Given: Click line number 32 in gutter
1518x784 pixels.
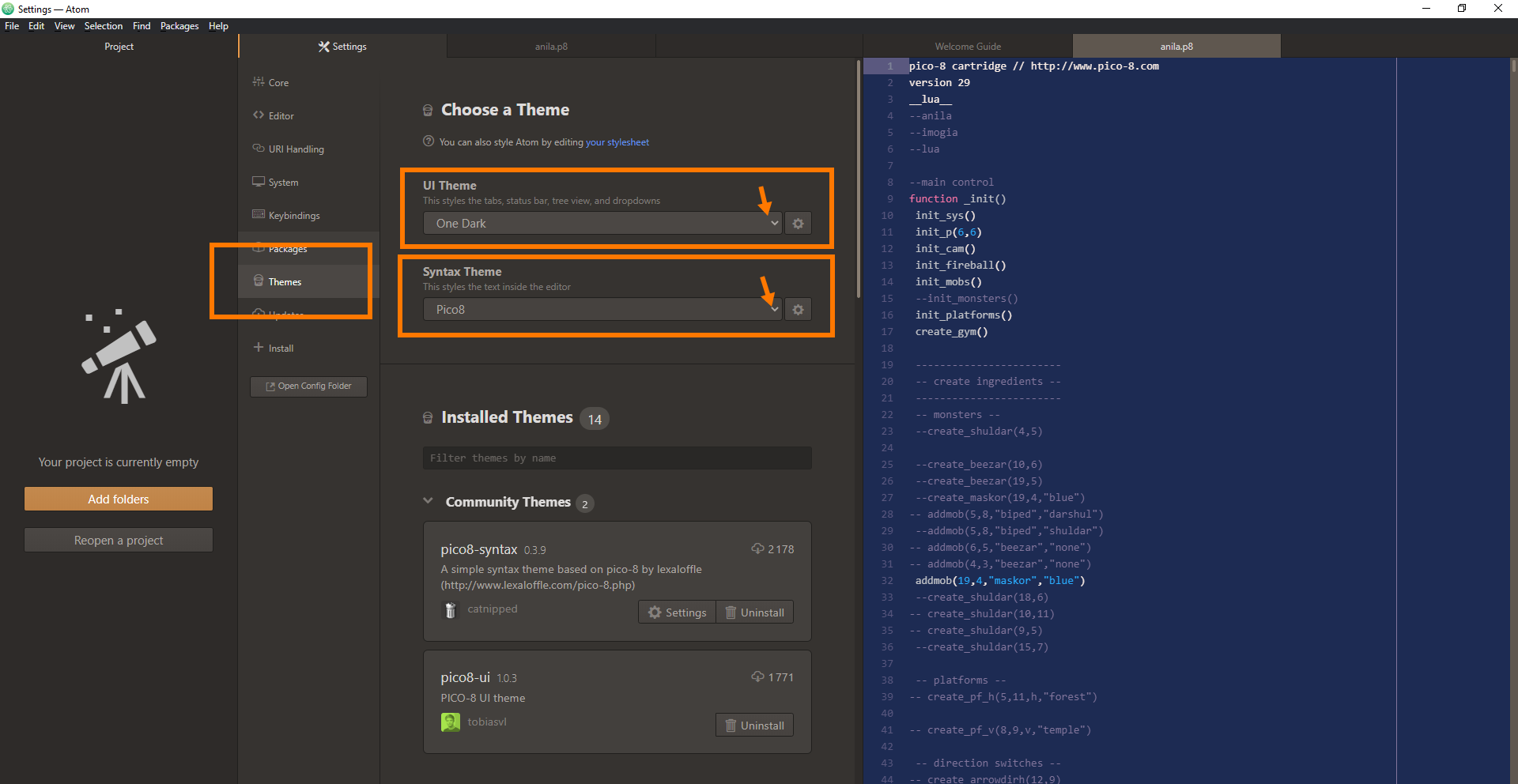Looking at the screenshot, I should (887, 581).
